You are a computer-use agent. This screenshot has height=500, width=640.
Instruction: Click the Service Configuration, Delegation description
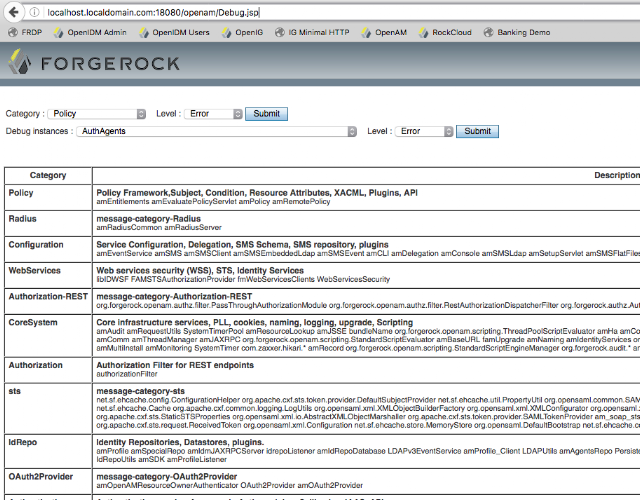pos(242,244)
